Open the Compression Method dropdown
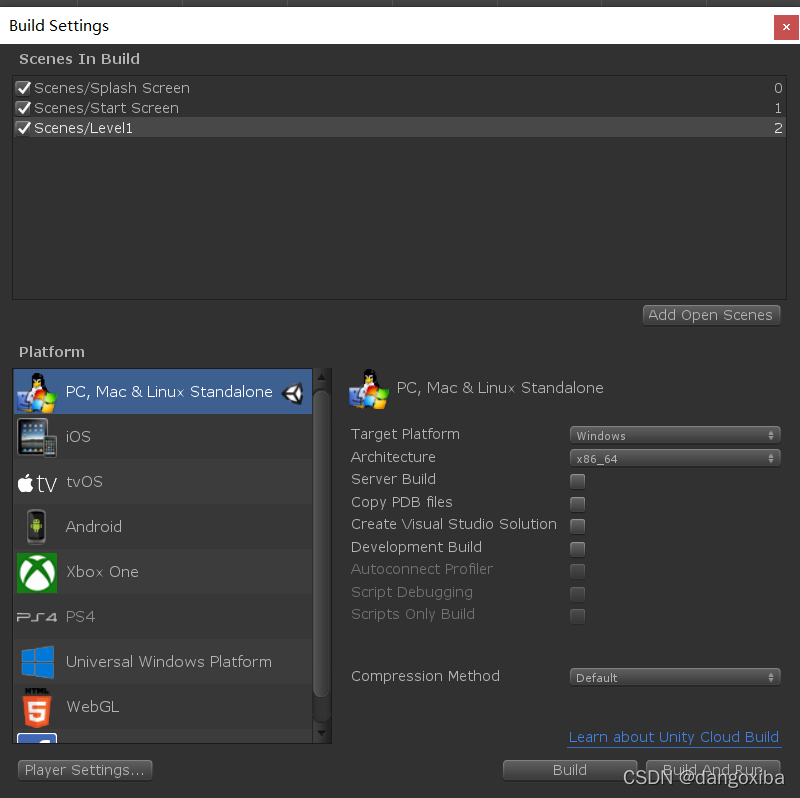800x798 pixels. pos(675,677)
